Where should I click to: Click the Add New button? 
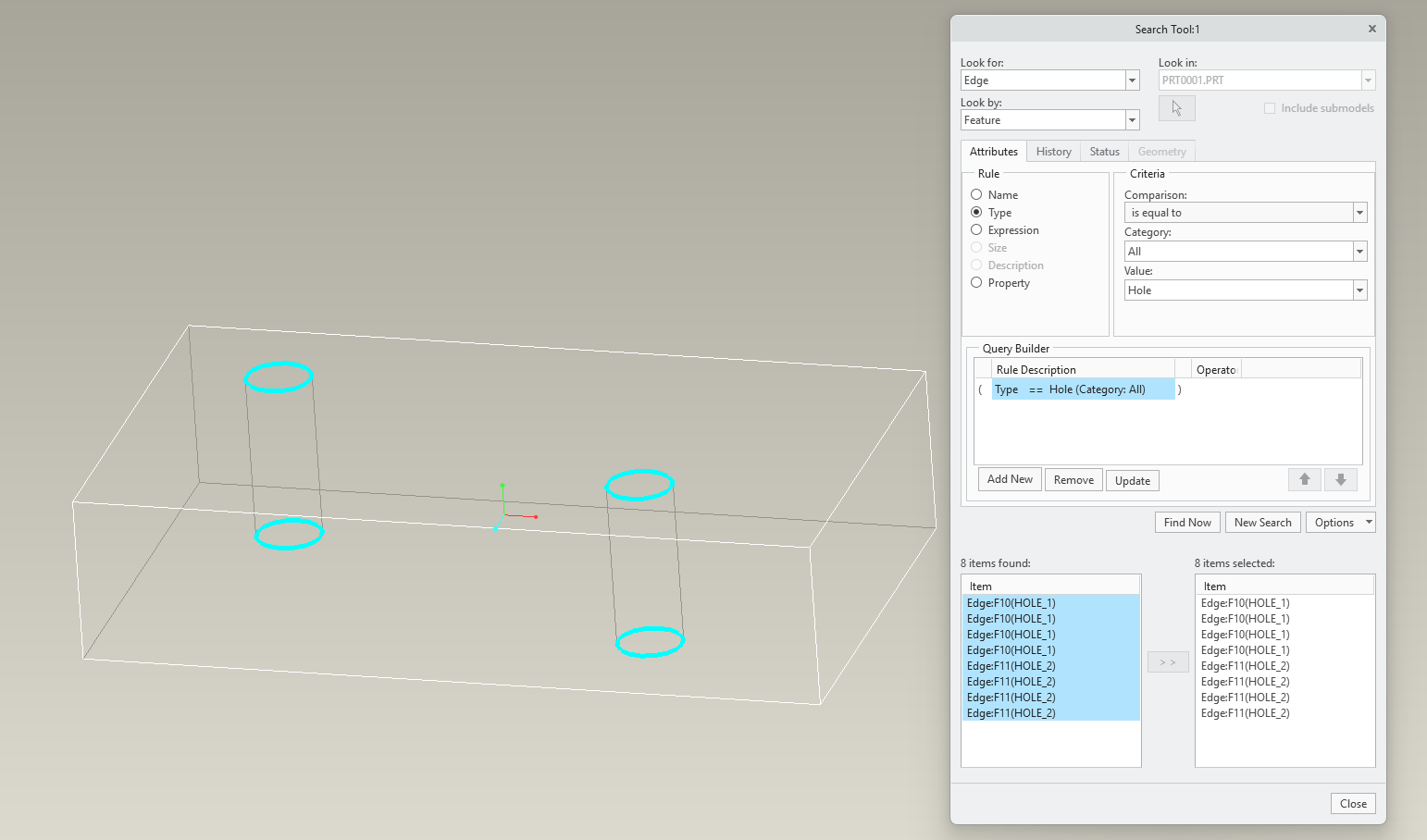pos(1009,479)
